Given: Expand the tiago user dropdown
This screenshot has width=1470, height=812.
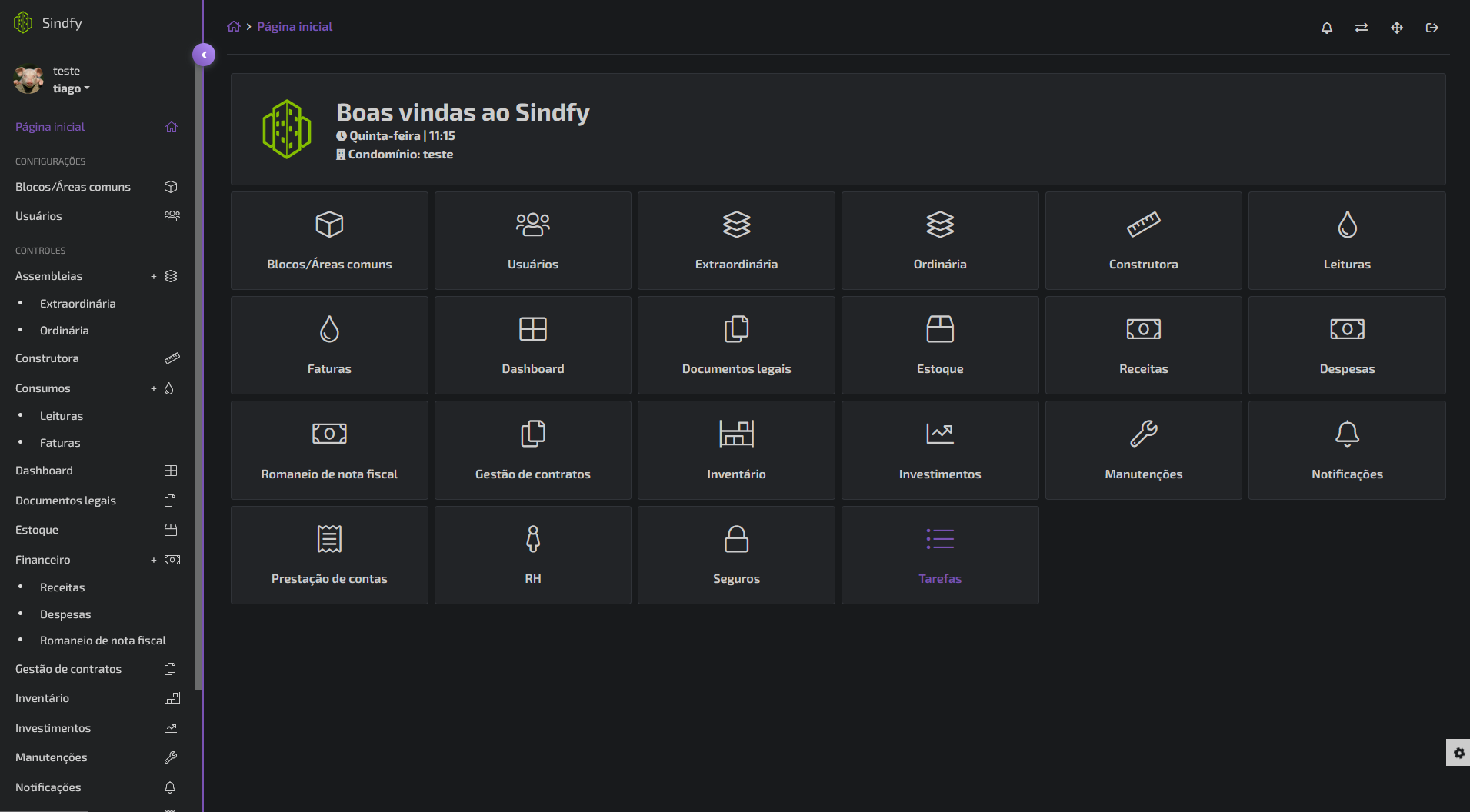Looking at the screenshot, I should coord(71,88).
